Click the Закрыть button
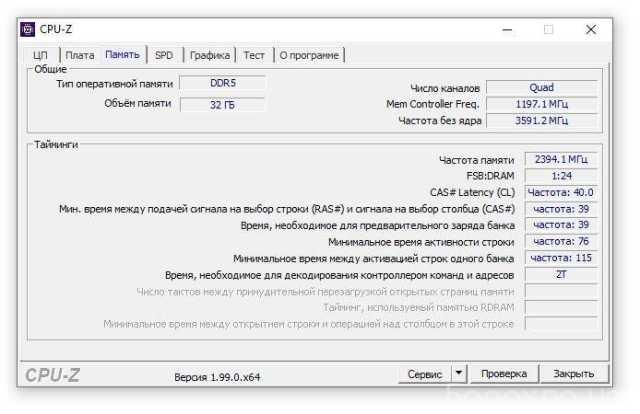 click(574, 374)
